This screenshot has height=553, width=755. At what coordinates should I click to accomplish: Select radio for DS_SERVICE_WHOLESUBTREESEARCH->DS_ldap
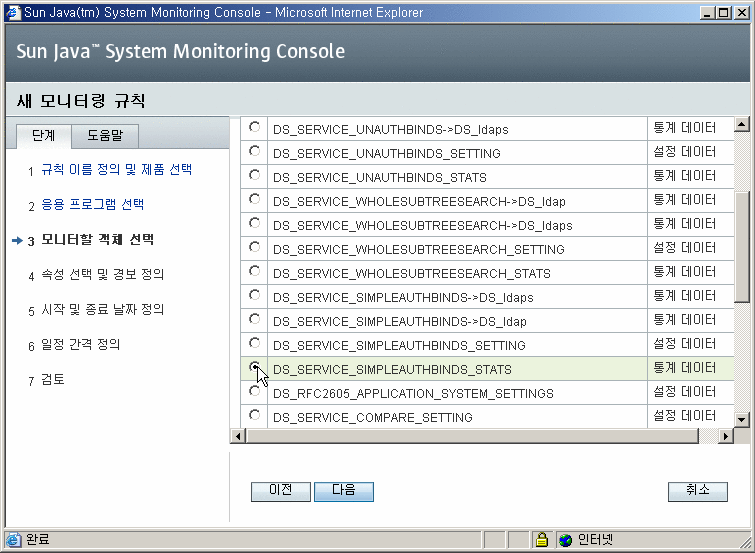pyautogui.click(x=254, y=199)
